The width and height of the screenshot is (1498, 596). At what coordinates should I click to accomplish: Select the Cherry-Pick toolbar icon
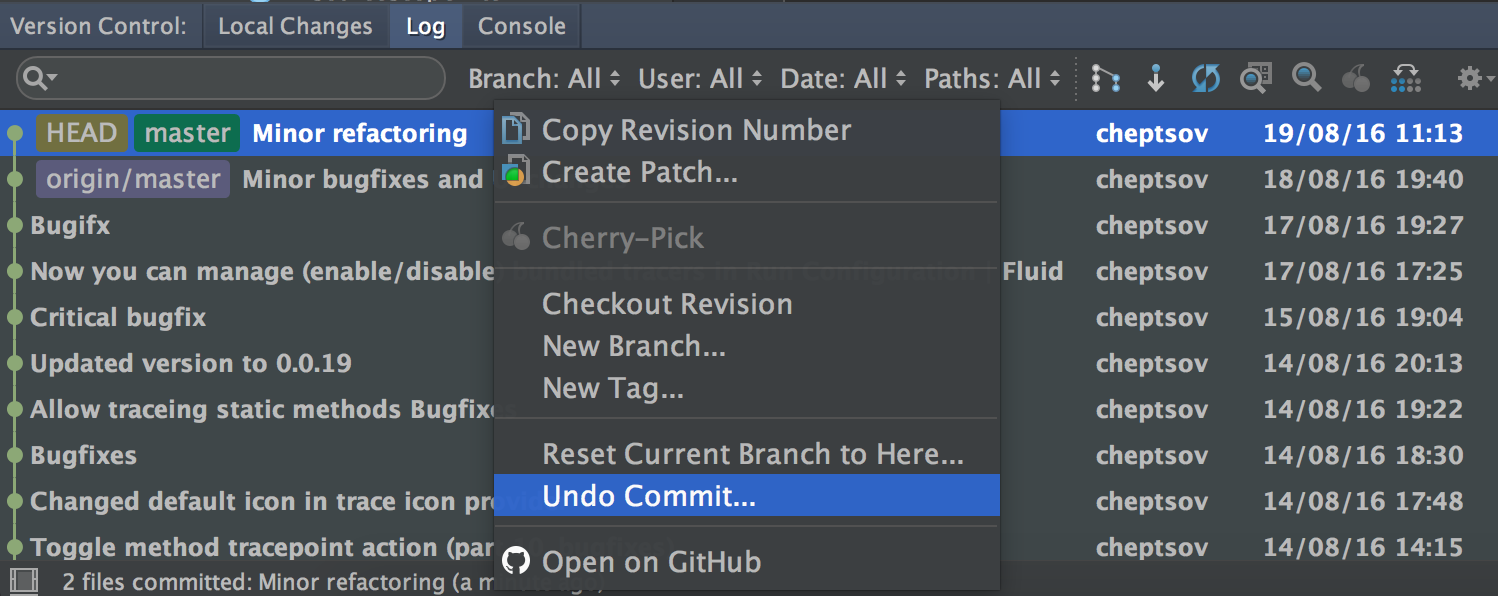coord(1356,78)
